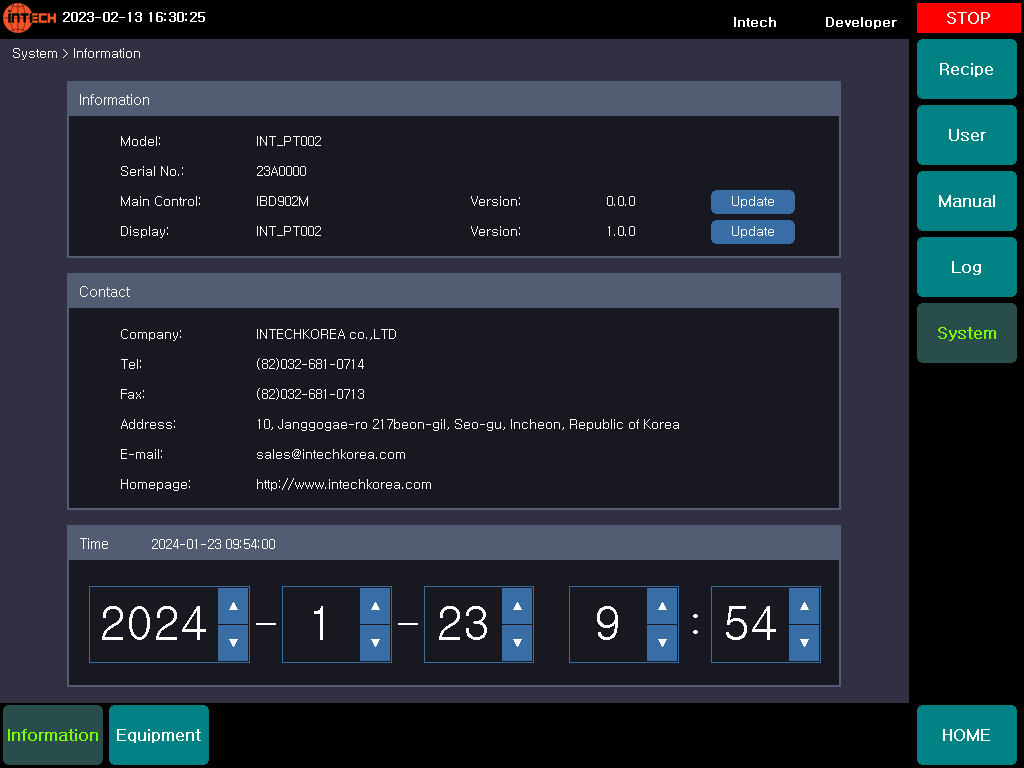1024x768 pixels.
Task: Update the Display firmware version
Action: (752, 232)
